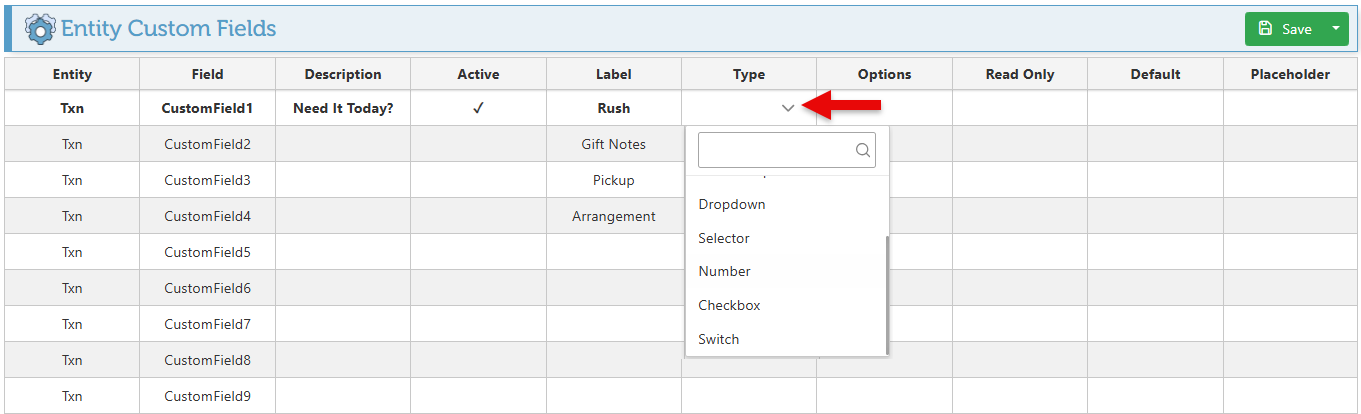Toggle Active cell for CustomField2 row
1361x414 pixels.
(x=478, y=144)
